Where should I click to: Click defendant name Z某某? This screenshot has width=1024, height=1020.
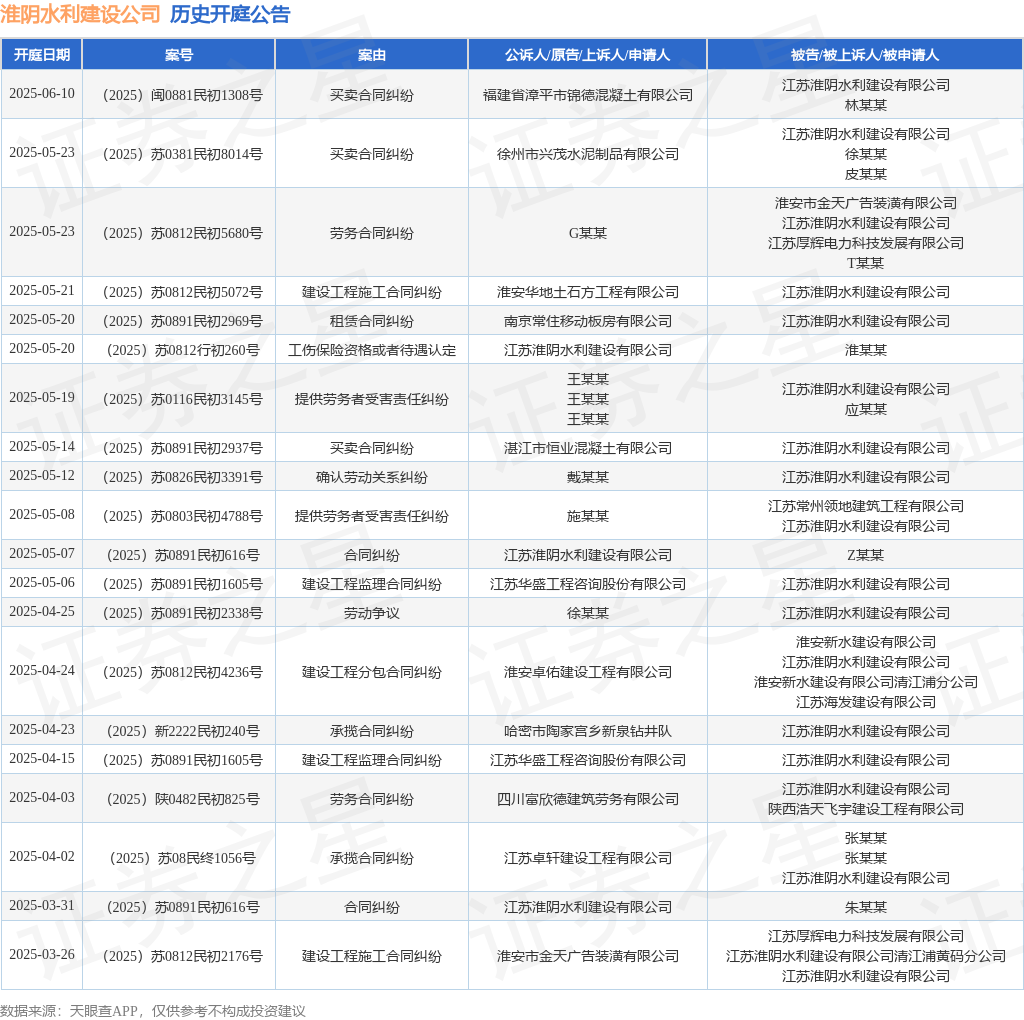tap(865, 555)
